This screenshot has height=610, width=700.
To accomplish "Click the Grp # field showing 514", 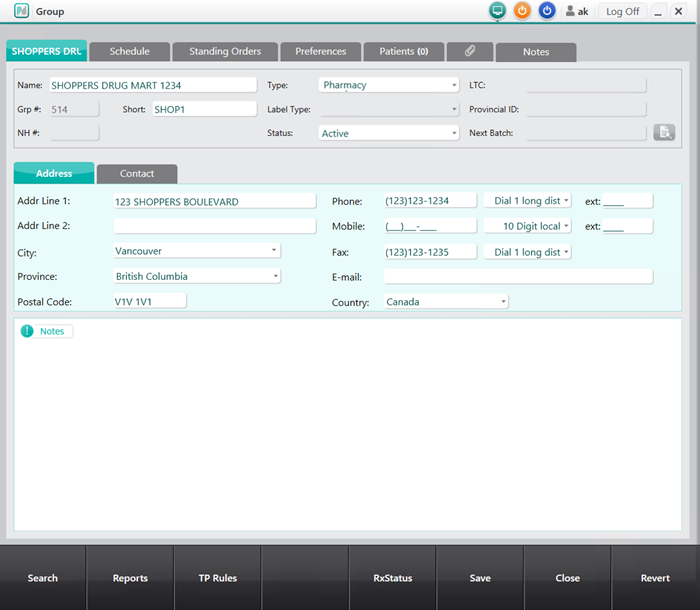I will [x=74, y=109].
